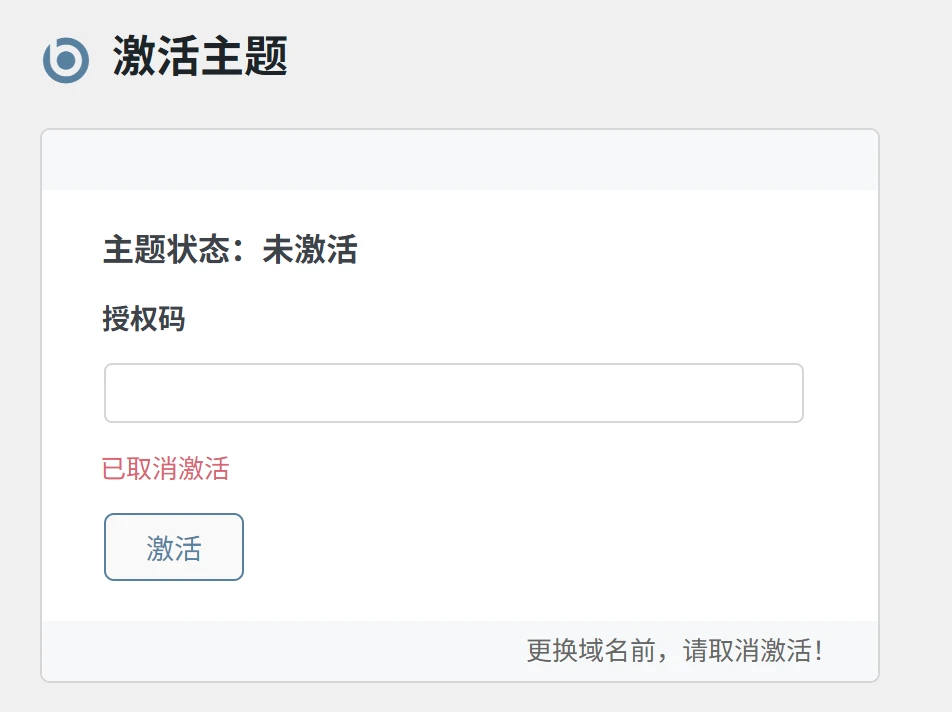The image size is (952, 712).
Task: Focus the 授权码 text input field
Action: click(453, 393)
